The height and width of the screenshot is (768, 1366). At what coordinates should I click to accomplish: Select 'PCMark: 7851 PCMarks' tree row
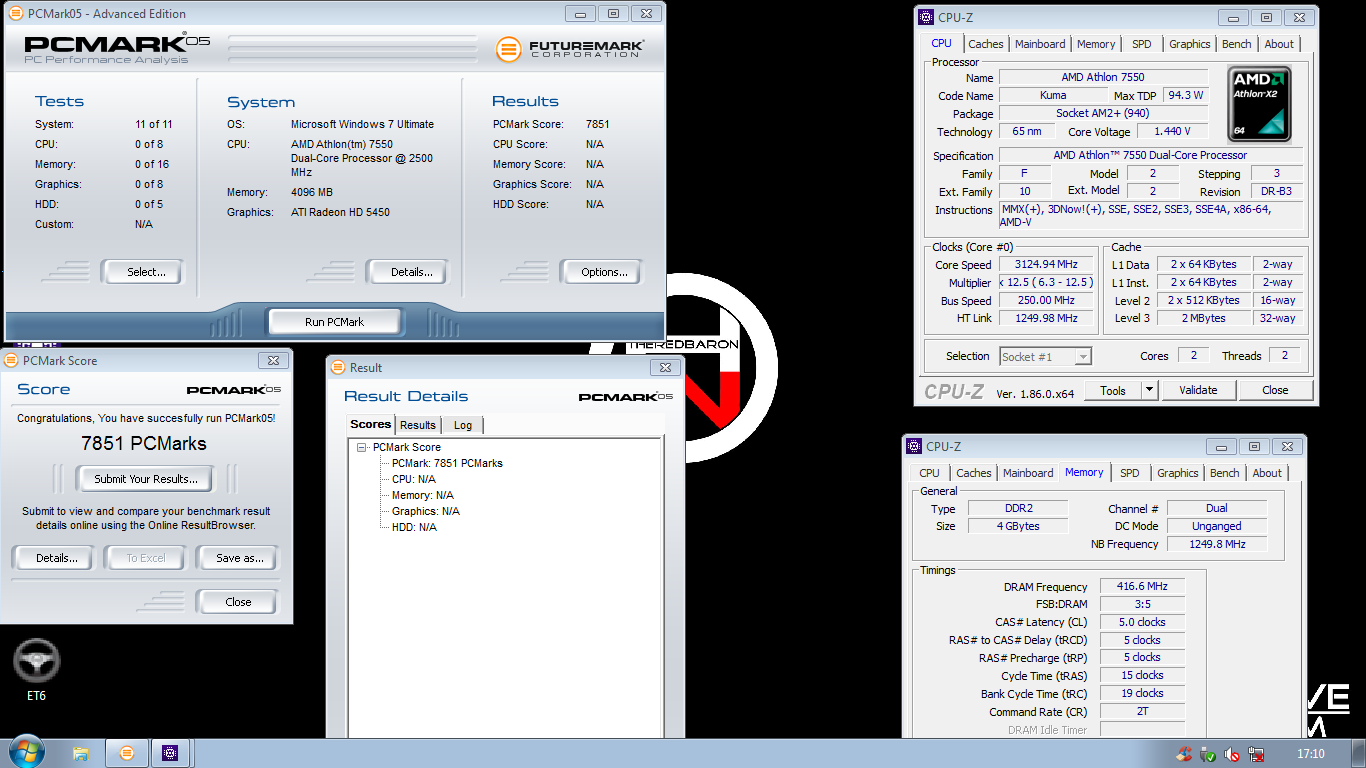pyautogui.click(x=447, y=463)
